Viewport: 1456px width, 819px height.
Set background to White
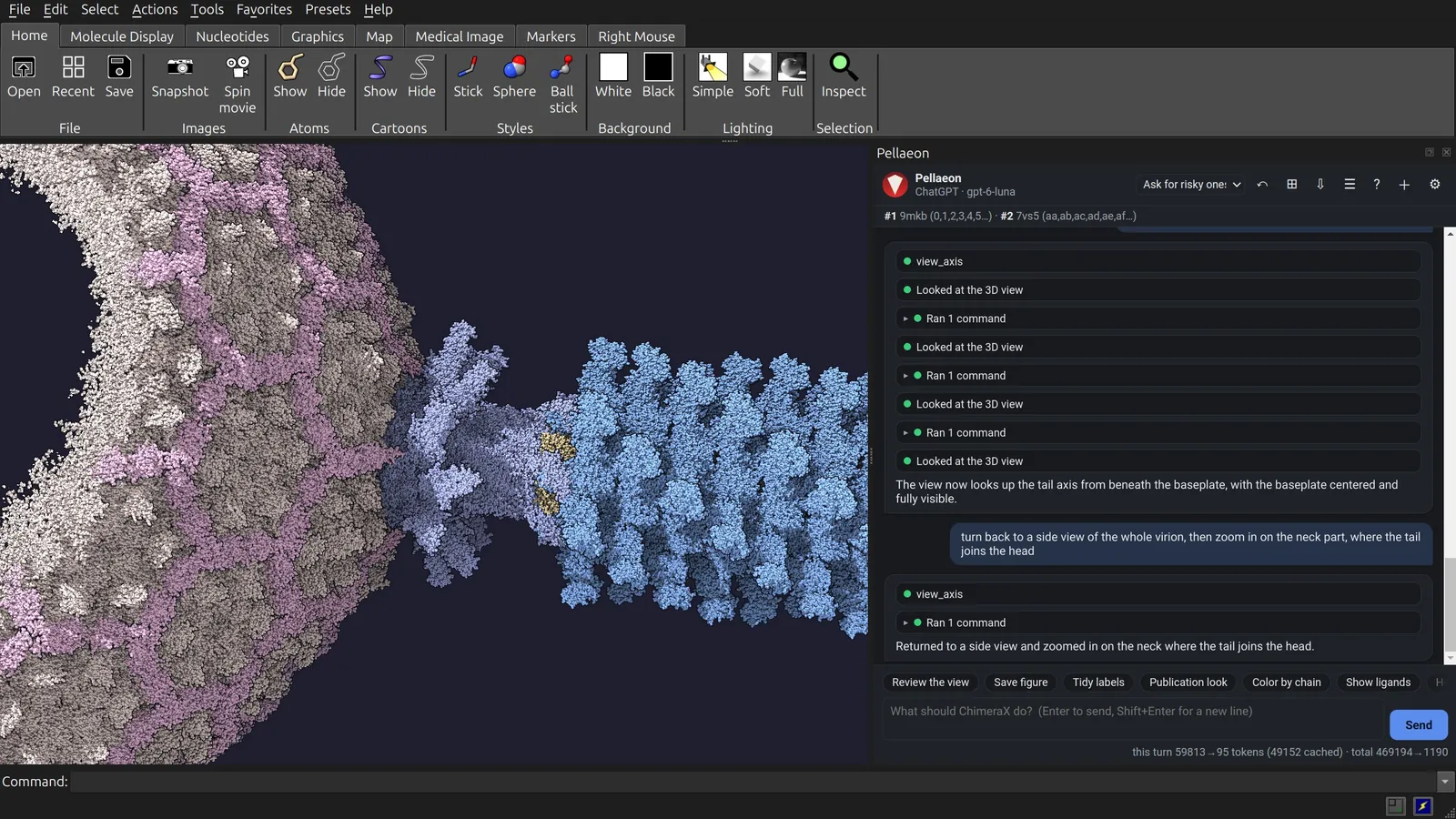[613, 76]
